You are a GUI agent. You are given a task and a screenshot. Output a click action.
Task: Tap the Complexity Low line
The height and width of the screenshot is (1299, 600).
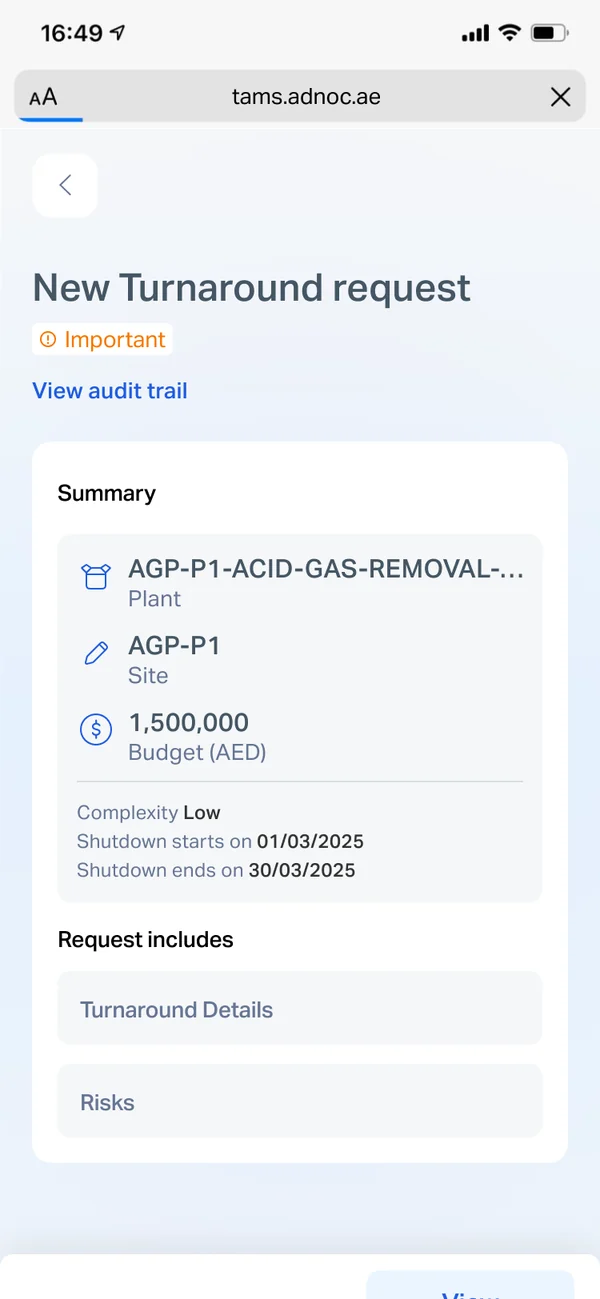tap(149, 813)
